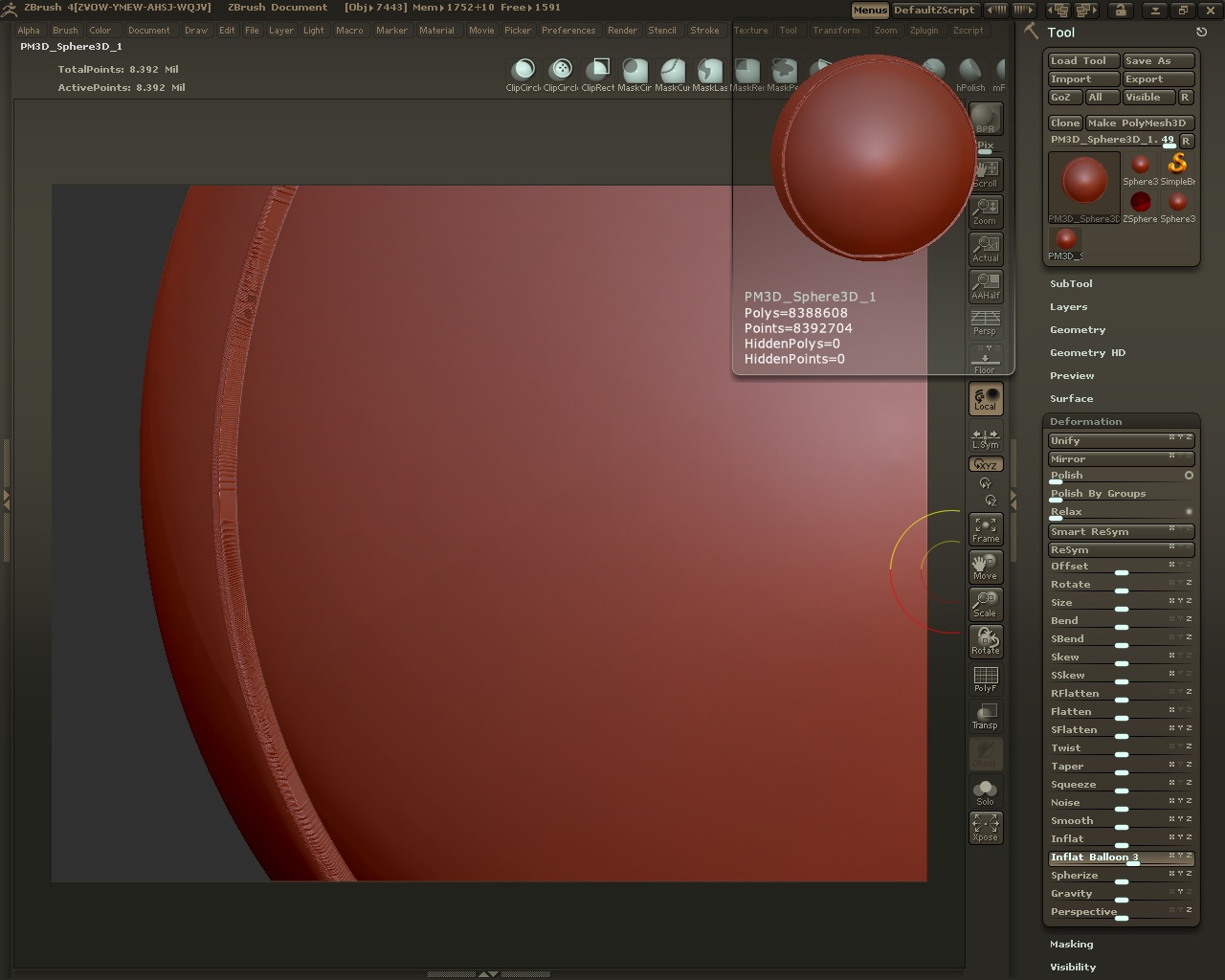Toggle Persp perspective mode

pos(985,323)
